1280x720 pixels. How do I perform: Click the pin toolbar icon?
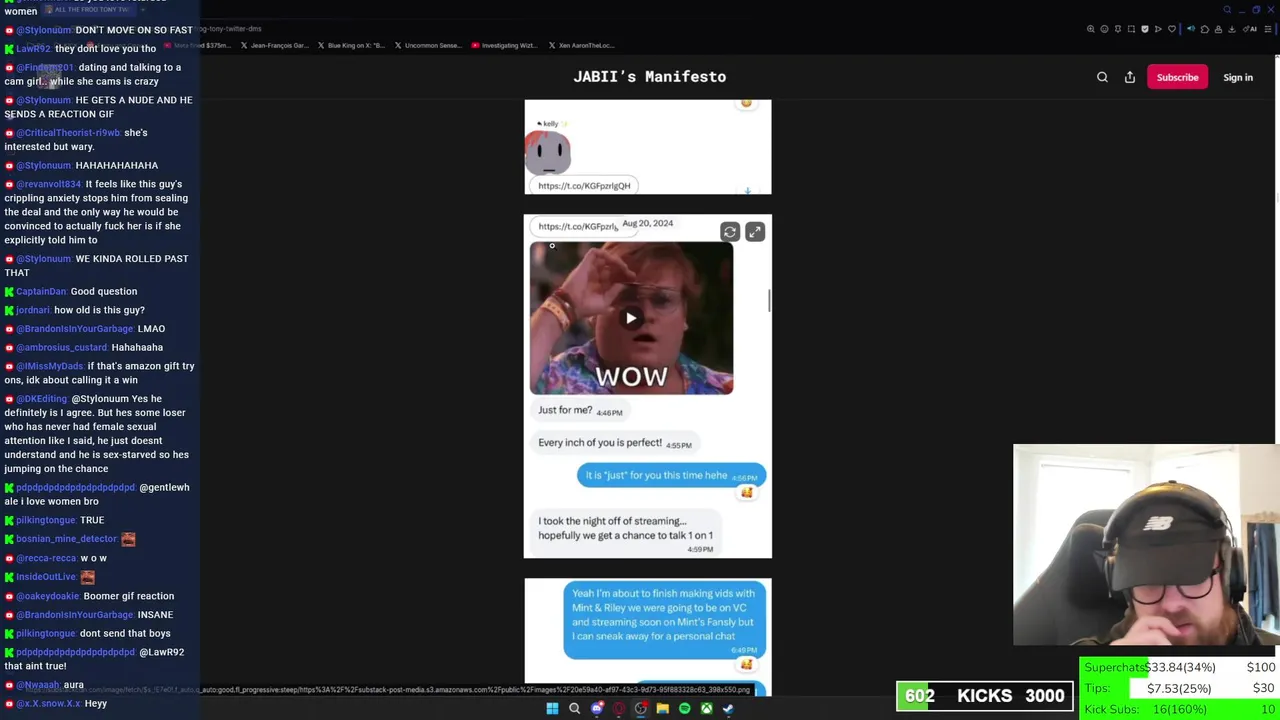coord(1118,29)
